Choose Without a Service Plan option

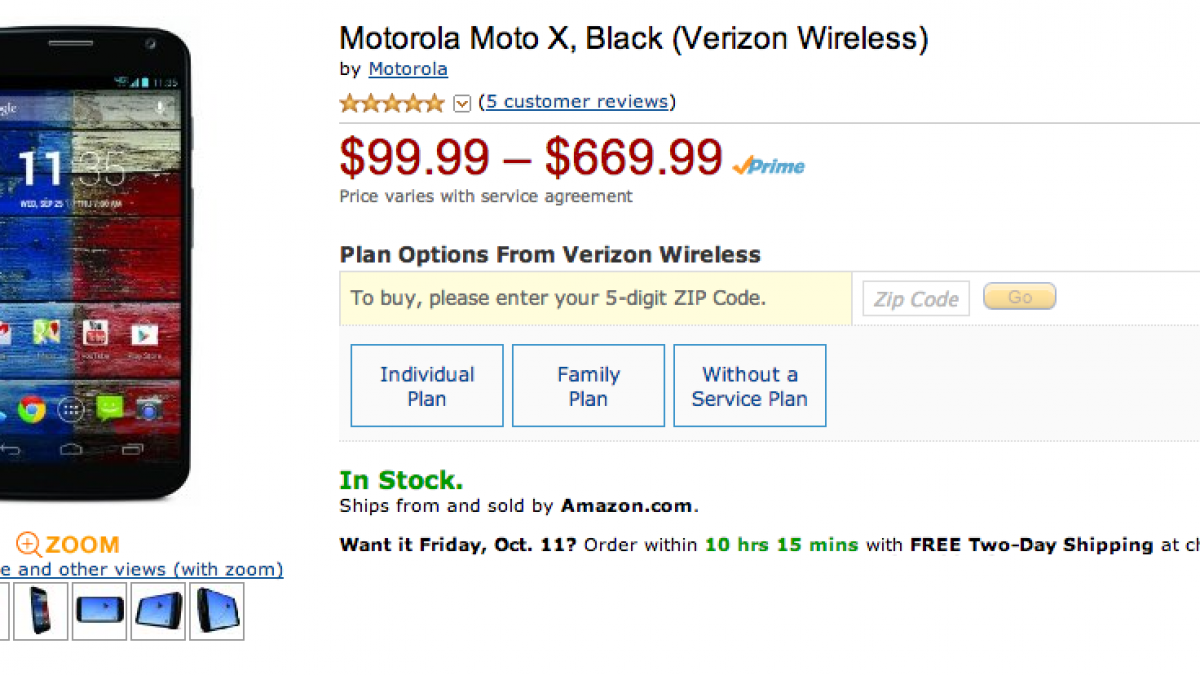(750, 386)
